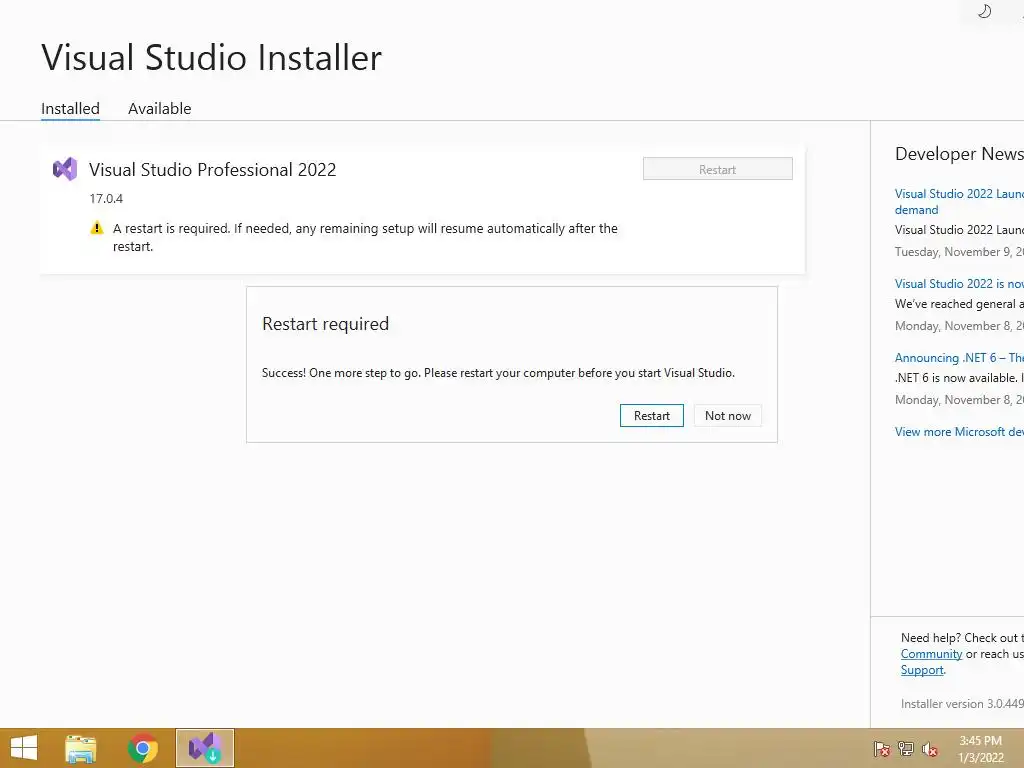Image resolution: width=1024 pixels, height=768 pixels.
Task: Click the muted volume tray icon
Action: click(929, 749)
